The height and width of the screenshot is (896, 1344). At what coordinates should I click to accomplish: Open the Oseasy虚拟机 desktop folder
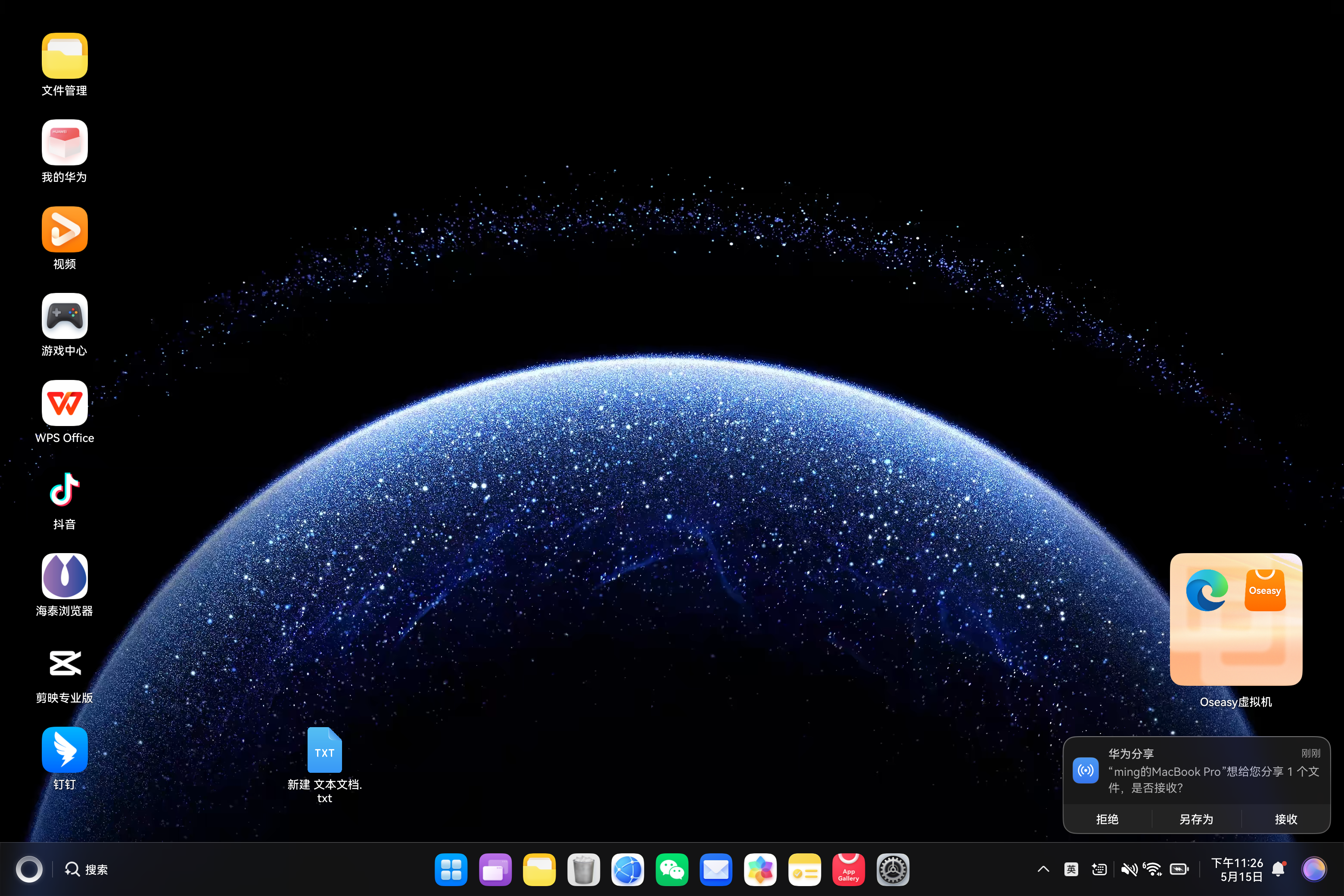pyautogui.click(x=1236, y=619)
